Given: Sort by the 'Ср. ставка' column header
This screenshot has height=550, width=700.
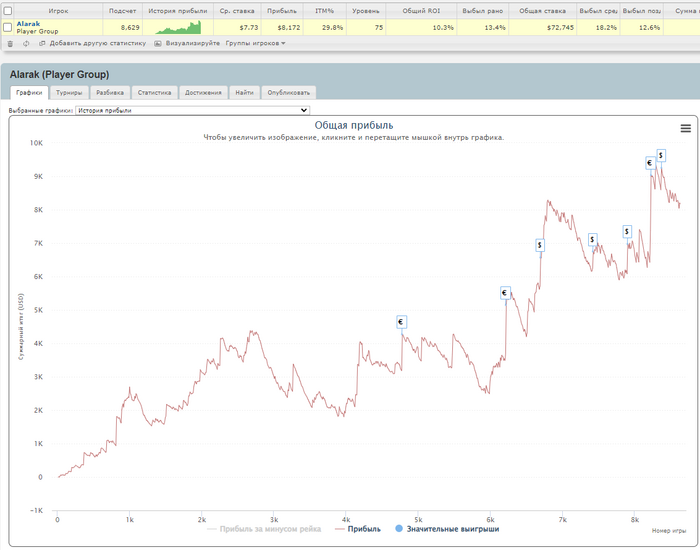Looking at the screenshot, I should (237, 11).
